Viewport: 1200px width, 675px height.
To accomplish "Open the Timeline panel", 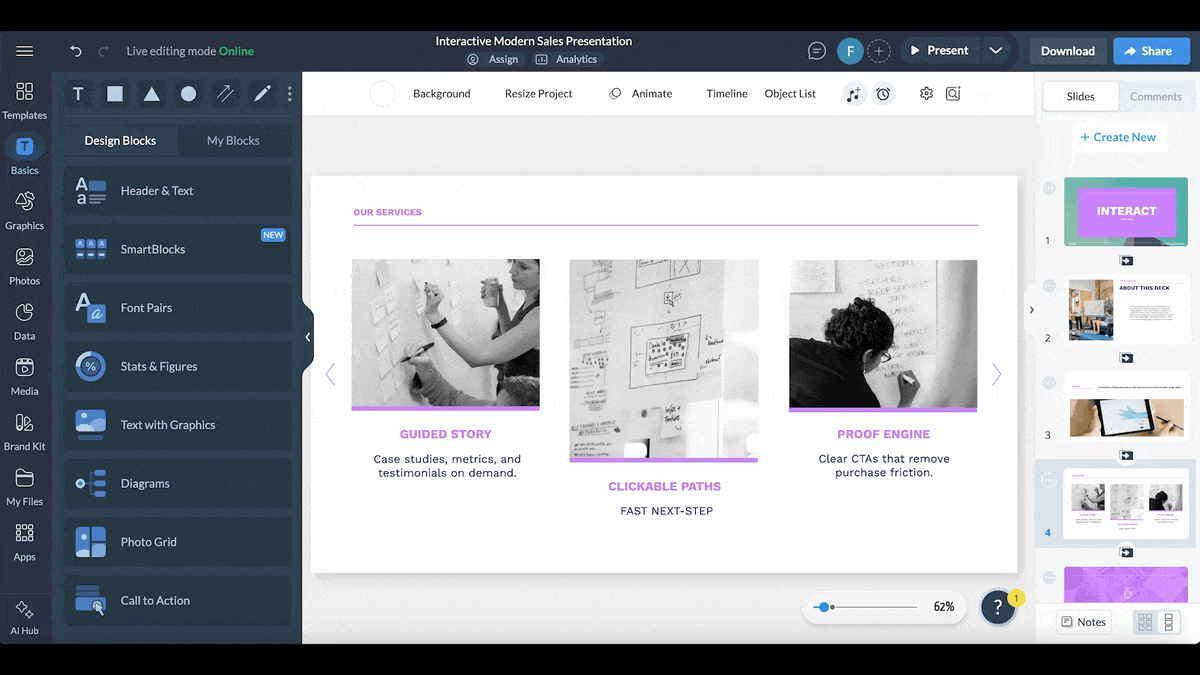I will [x=727, y=94].
